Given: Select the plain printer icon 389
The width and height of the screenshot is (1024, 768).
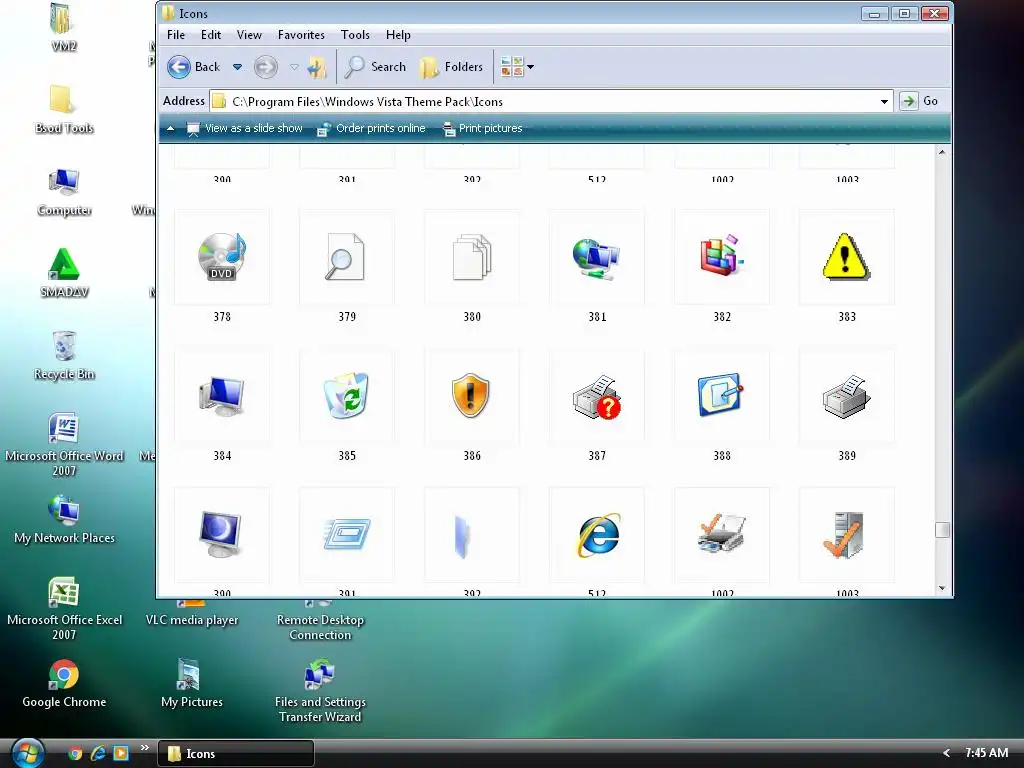Looking at the screenshot, I should pyautogui.click(x=846, y=396).
